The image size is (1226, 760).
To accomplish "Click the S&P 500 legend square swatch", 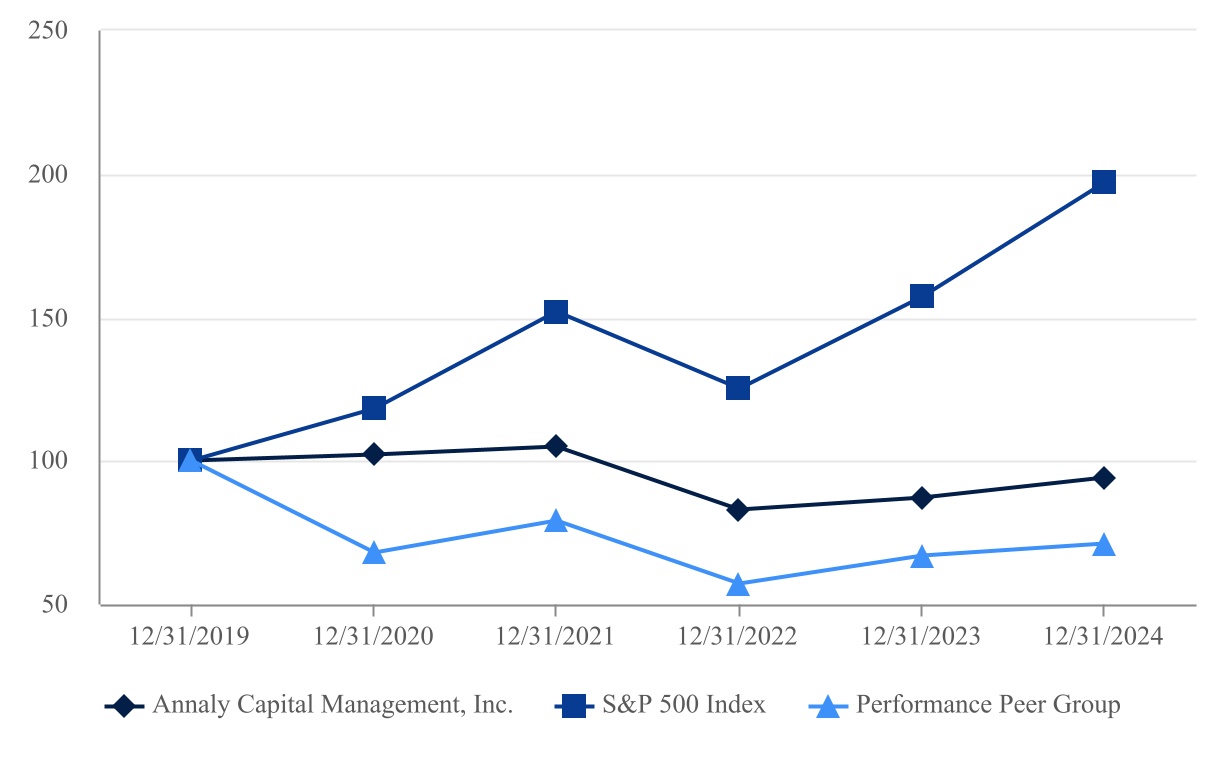I will click(x=574, y=706).
